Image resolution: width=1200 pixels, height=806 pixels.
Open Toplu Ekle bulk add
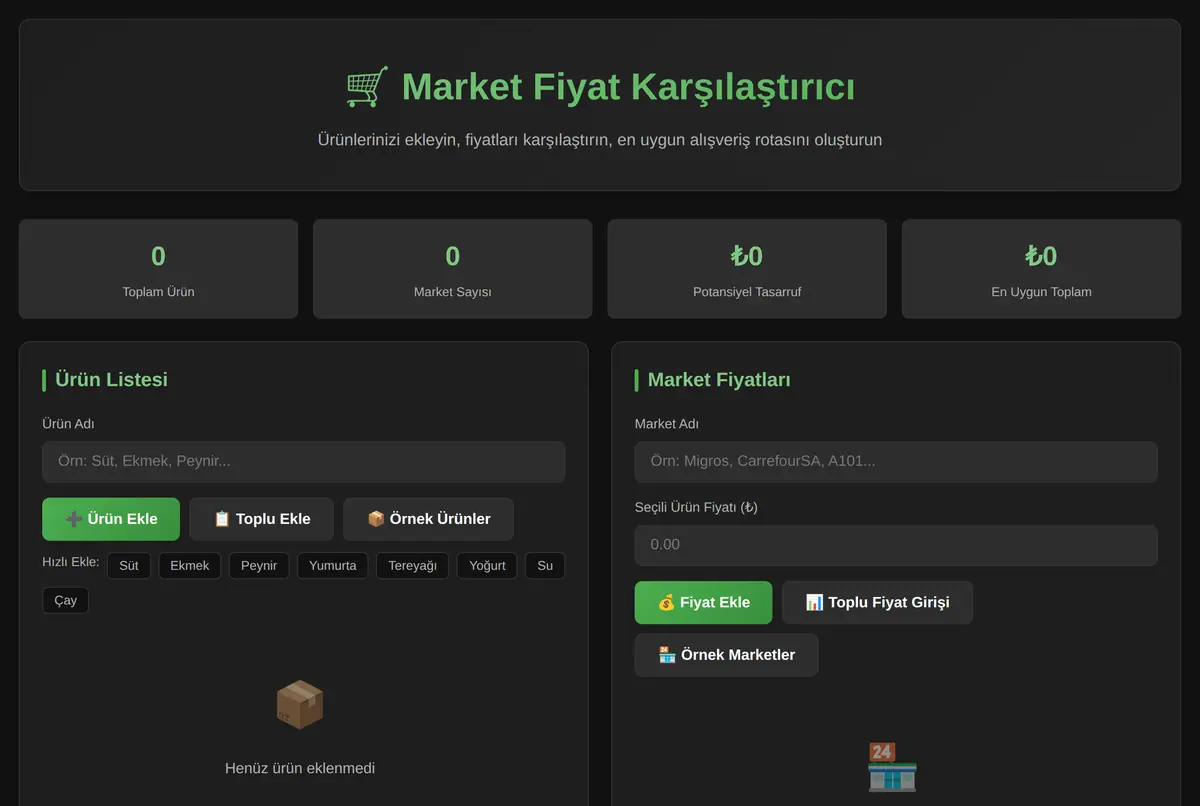coord(262,519)
